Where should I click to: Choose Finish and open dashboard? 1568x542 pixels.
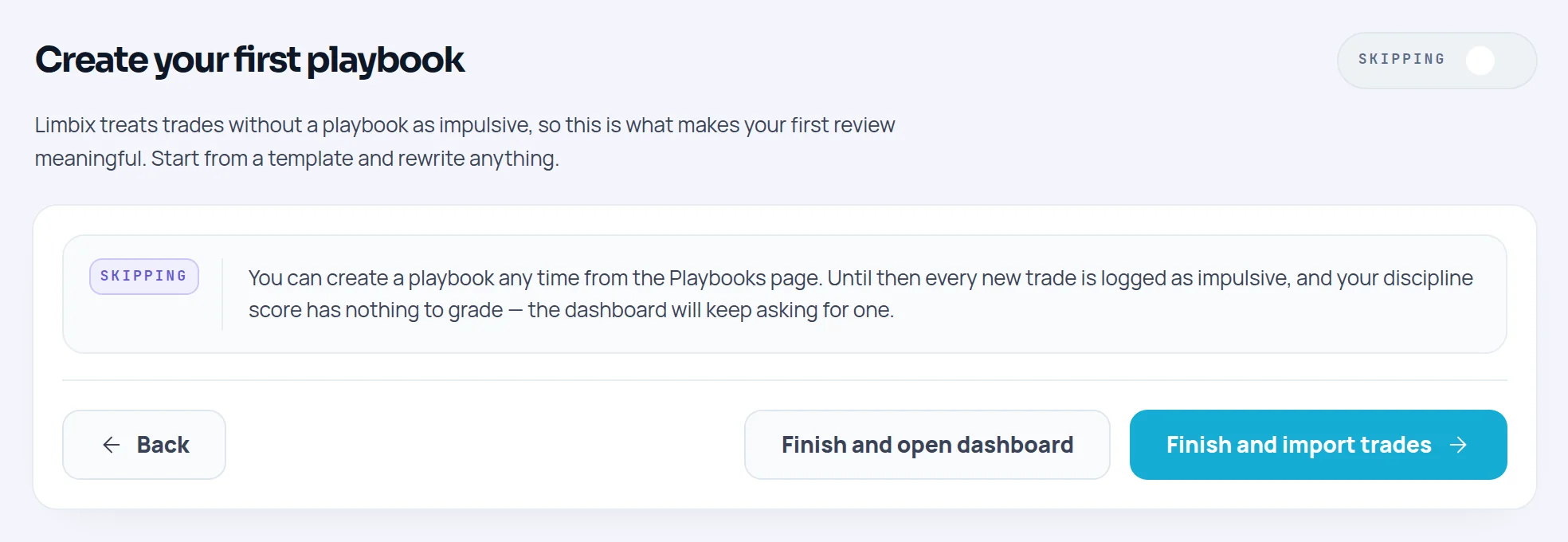coord(927,445)
